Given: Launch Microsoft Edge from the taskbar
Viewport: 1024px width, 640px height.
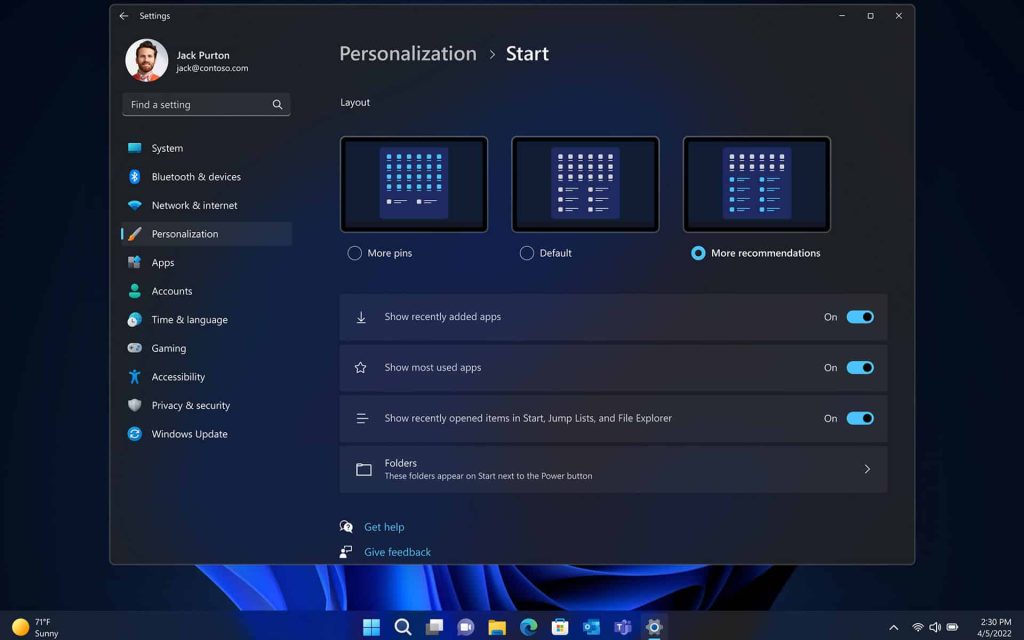Looking at the screenshot, I should pyautogui.click(x=527, y=627).
